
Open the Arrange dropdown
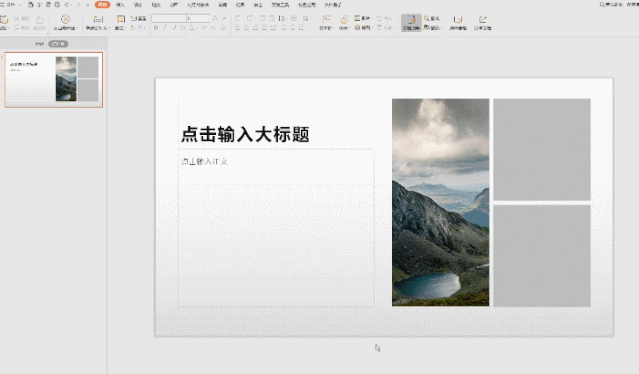[363, 27]
